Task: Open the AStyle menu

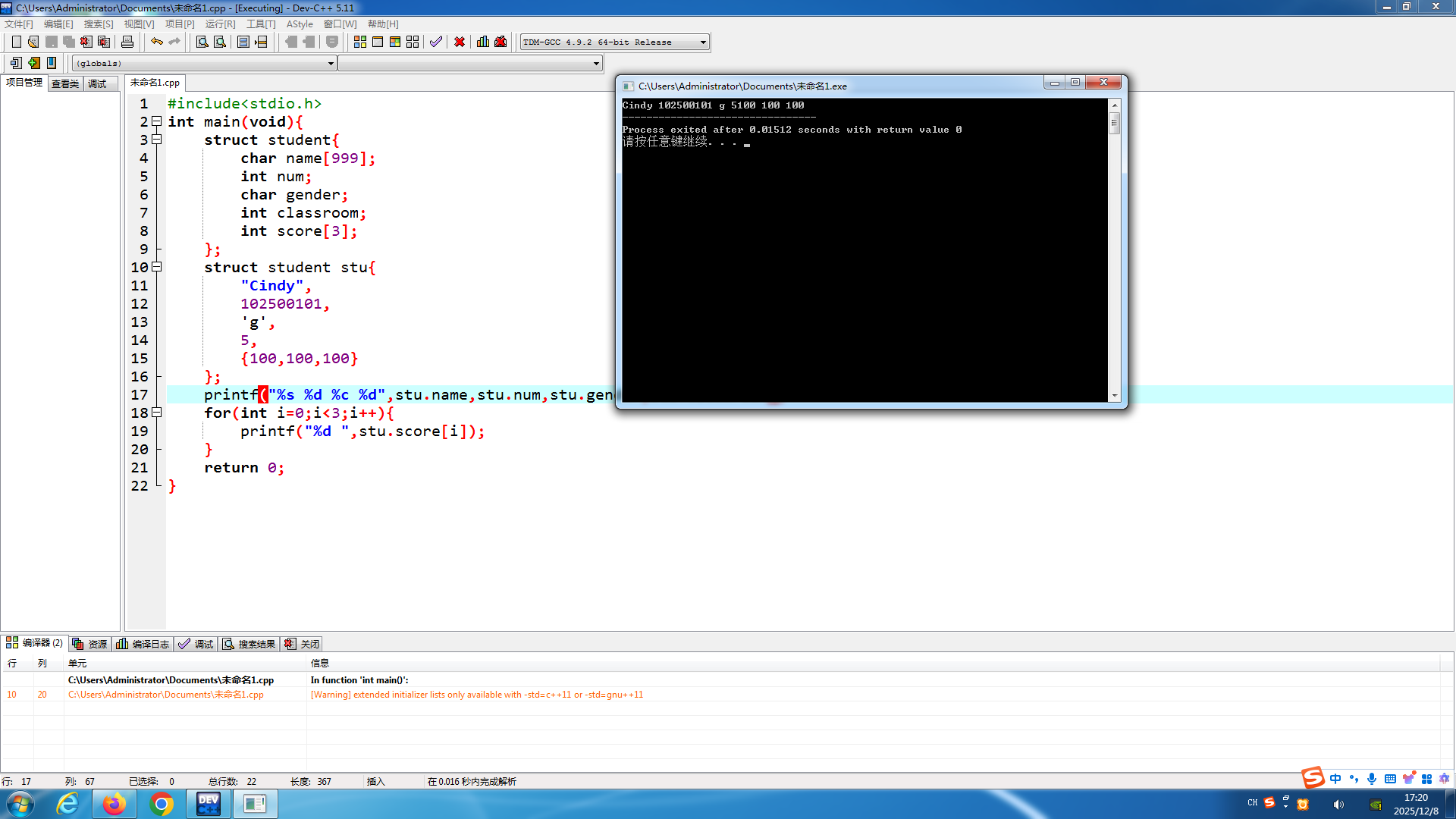Action: [x=299, y=24]
